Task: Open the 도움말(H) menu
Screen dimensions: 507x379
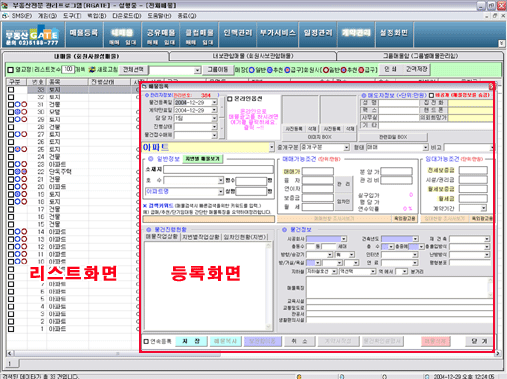Action: coord(159,16)
